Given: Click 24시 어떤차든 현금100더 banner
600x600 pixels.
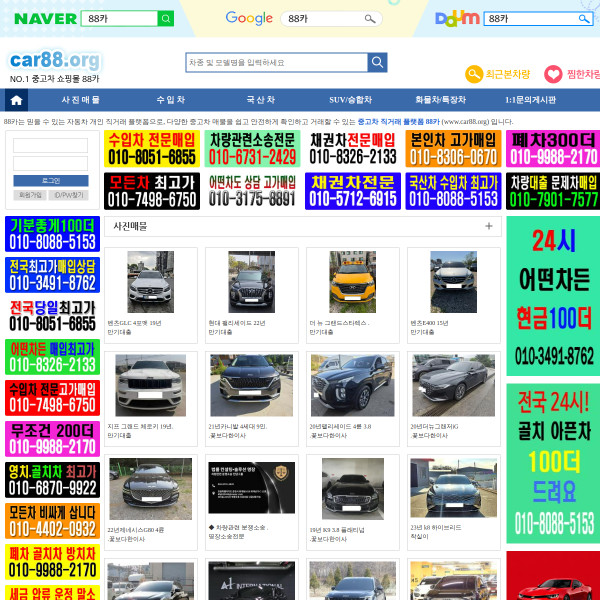Looking at the screenshot, I should click(553, 296).
